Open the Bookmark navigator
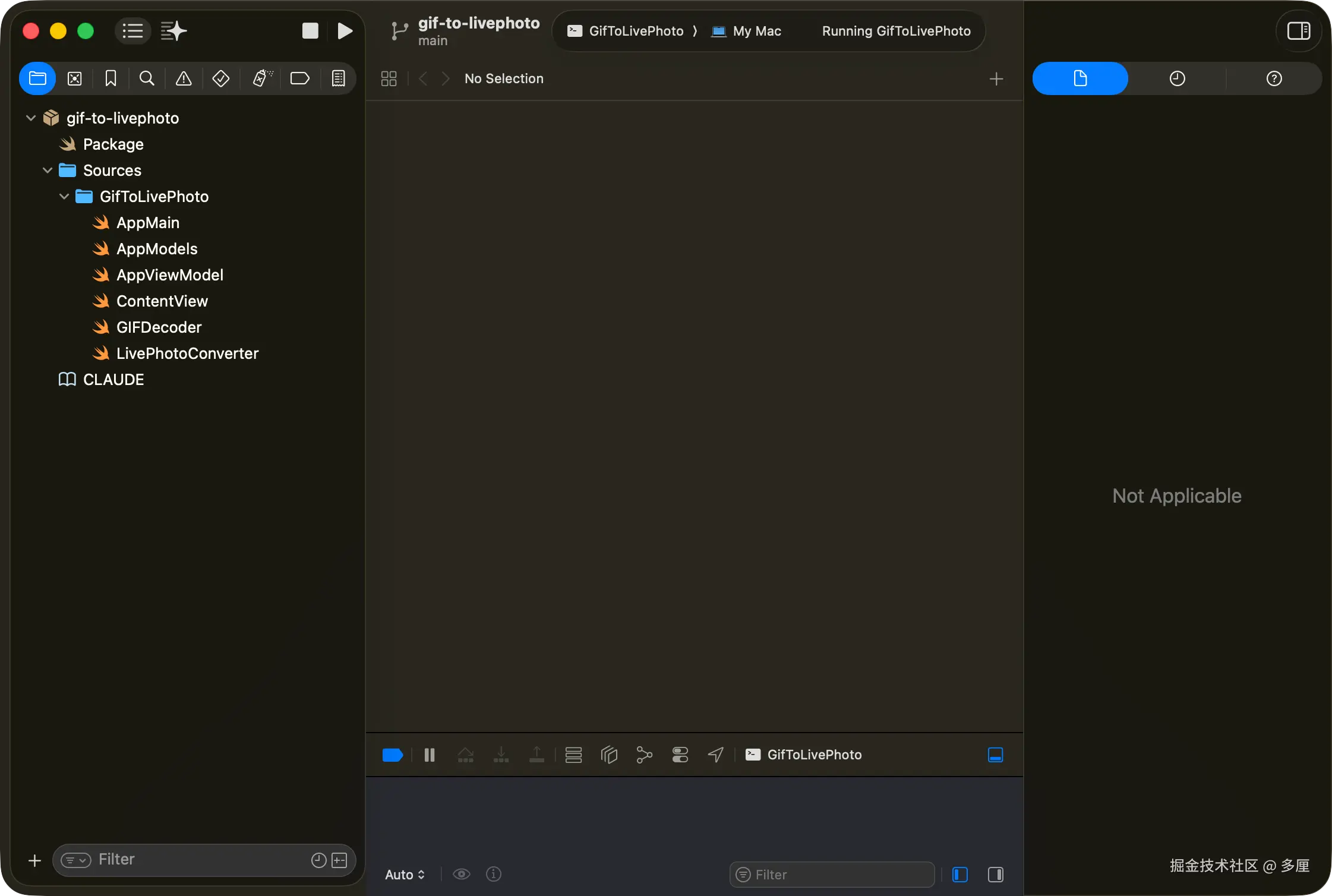The image size is (1332, 896). coord(111,78)
